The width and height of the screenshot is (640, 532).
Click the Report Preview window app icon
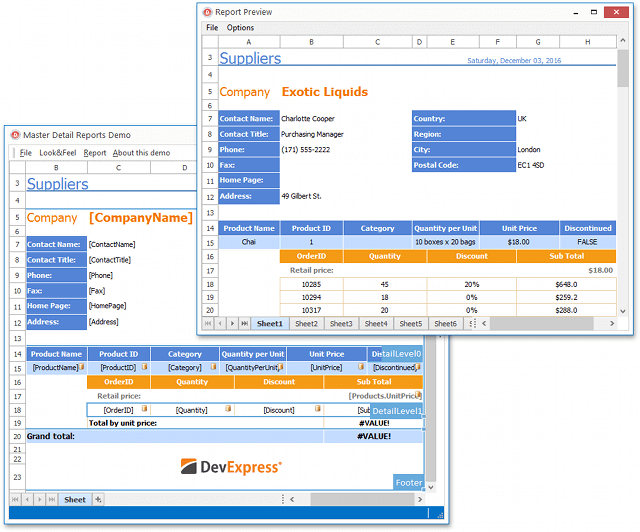point(207,13)
